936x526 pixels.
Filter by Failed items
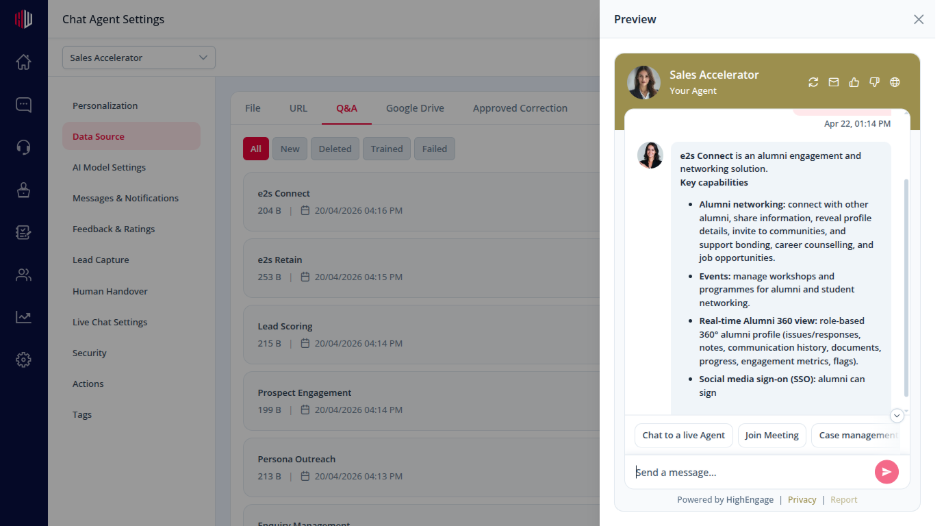435,149
